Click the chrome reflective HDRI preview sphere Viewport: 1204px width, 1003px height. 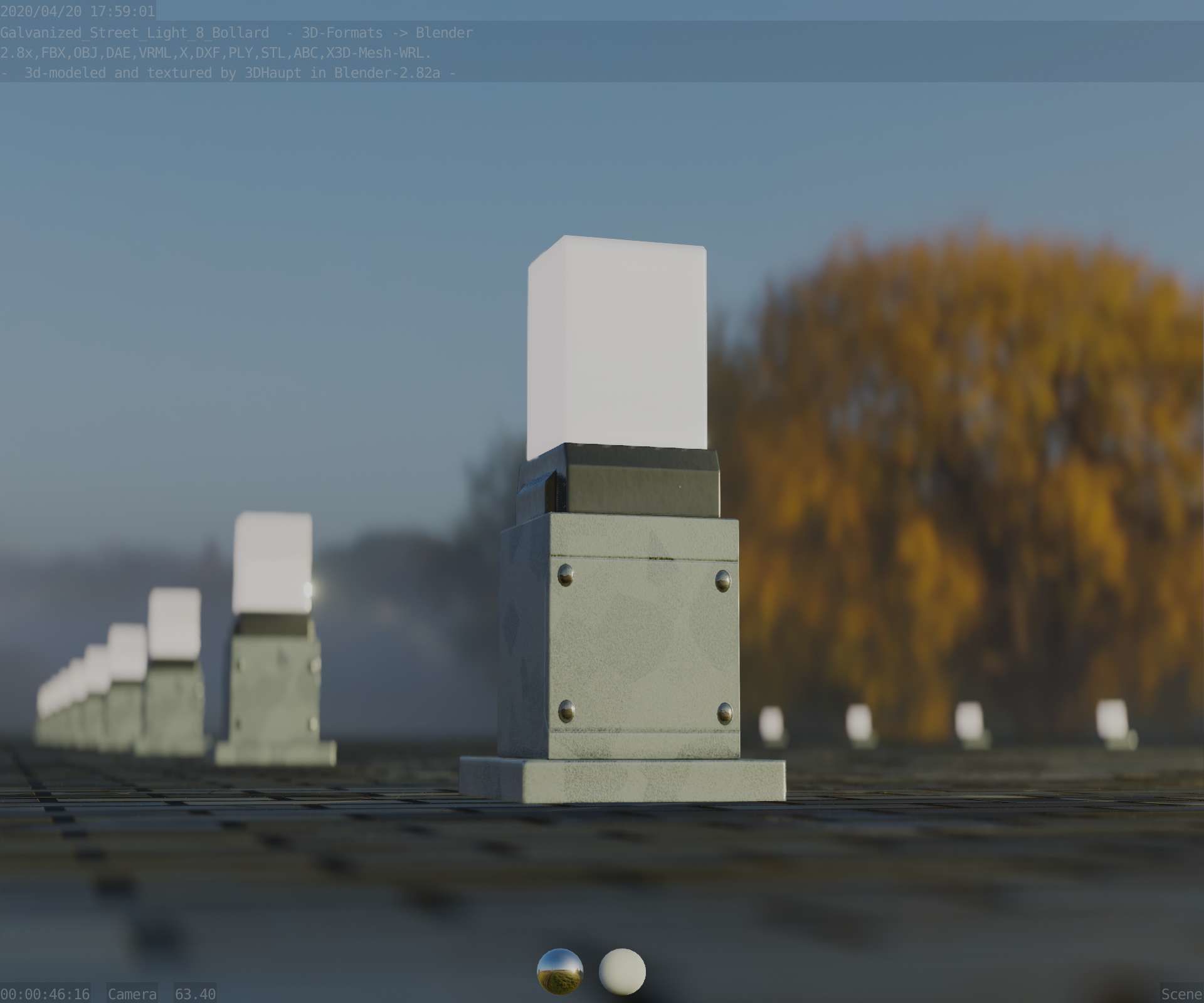[560, 971]
